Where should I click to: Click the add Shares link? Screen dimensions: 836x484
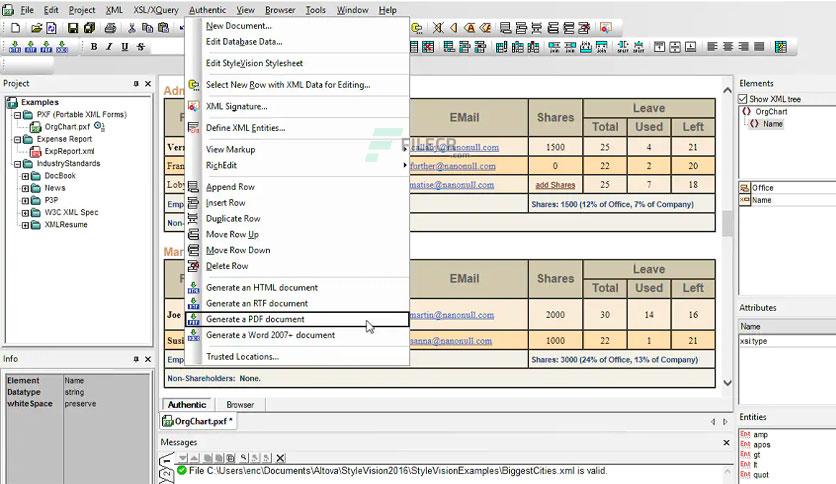point(555,185)
